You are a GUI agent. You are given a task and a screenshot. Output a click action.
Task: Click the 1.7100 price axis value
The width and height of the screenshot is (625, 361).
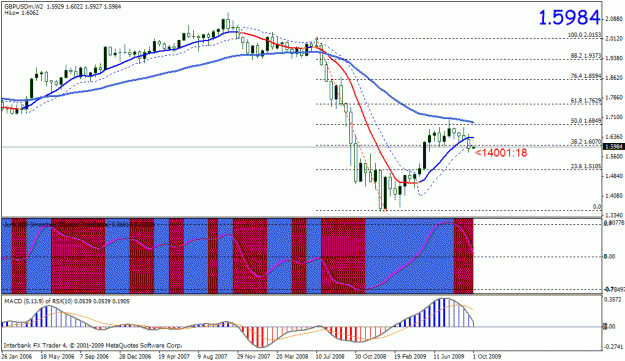point(614,118)
